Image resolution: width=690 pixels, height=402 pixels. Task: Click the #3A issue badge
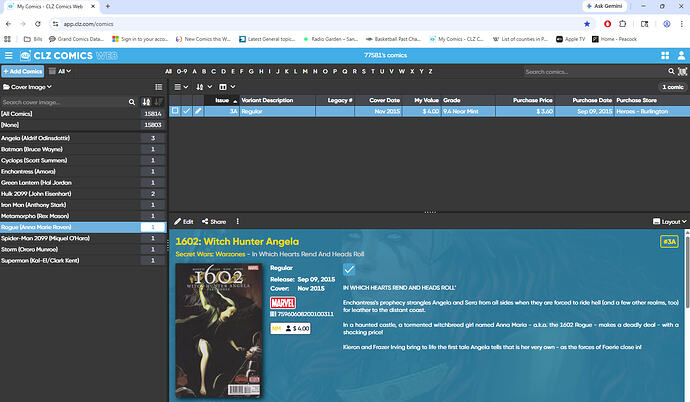[x=669, y=241]
